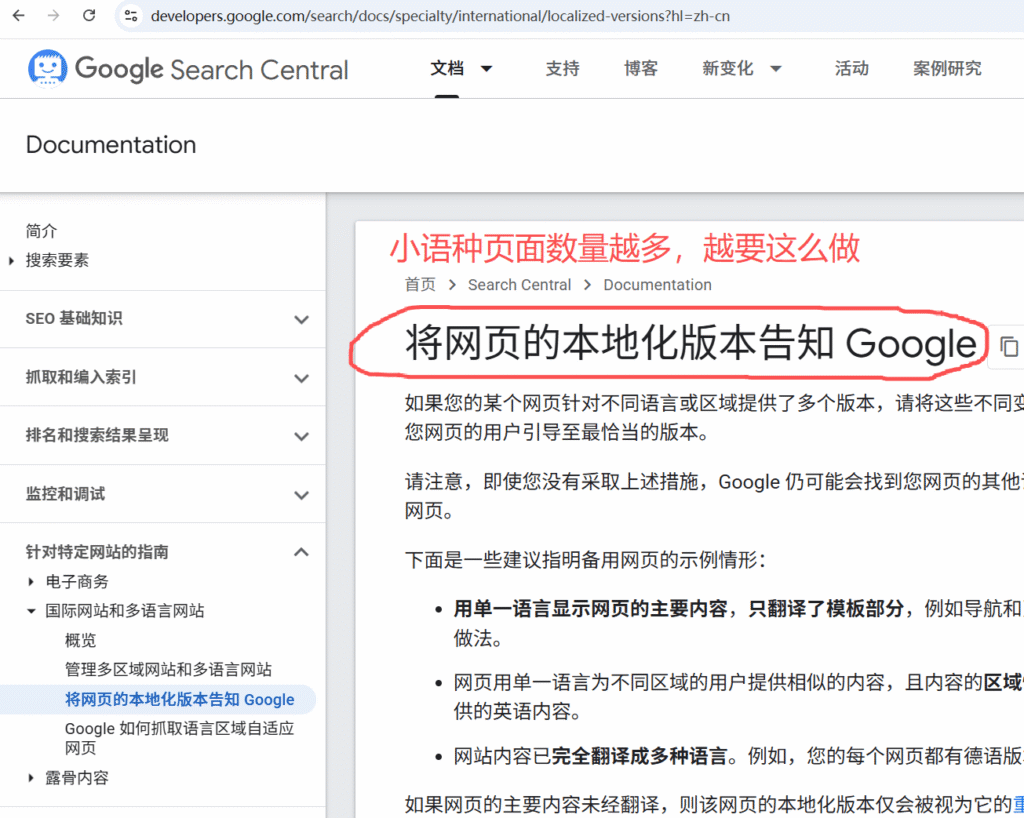Click the 露骨内容 sidebar label

pos(77,778)
